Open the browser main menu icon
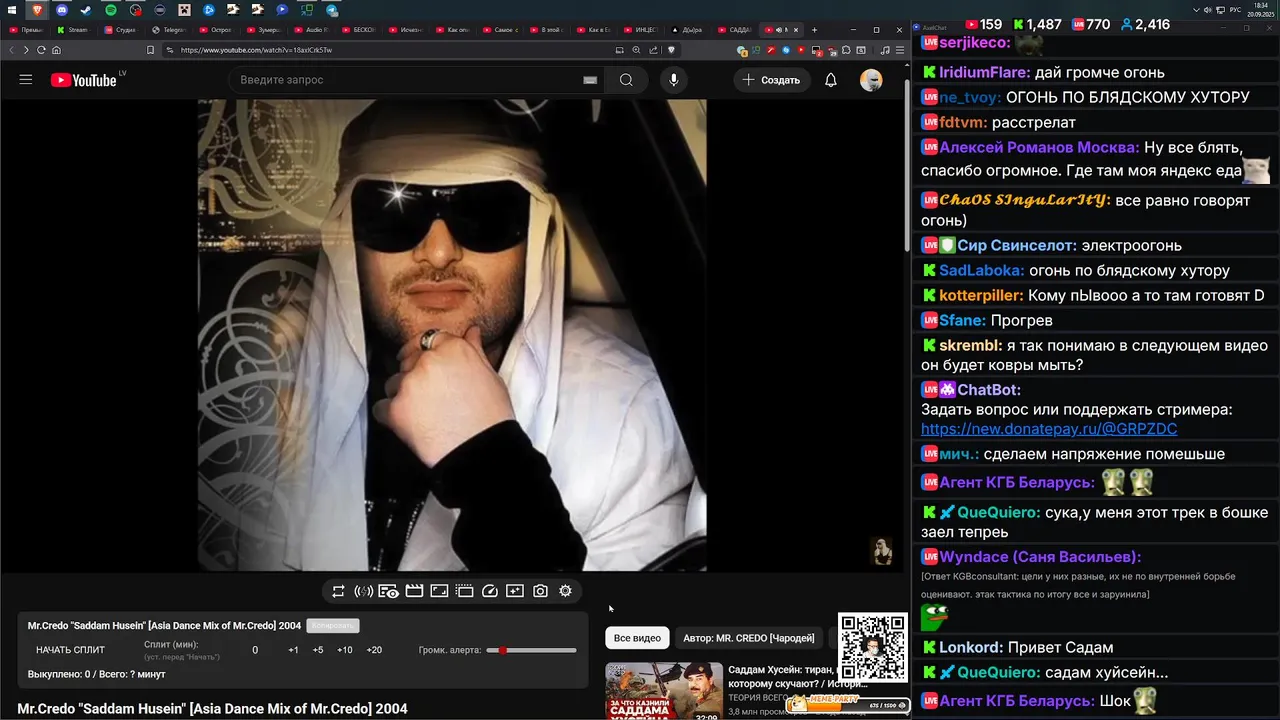The image size is (1280, 720). click(x=898, y=50)
